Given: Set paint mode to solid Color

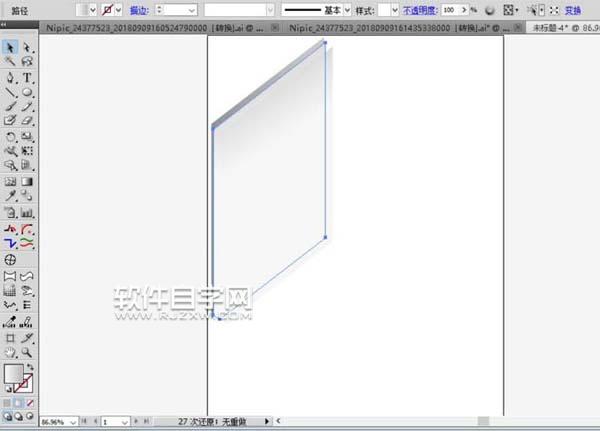Looking at the screenshot, I should (x=7, y=403).
